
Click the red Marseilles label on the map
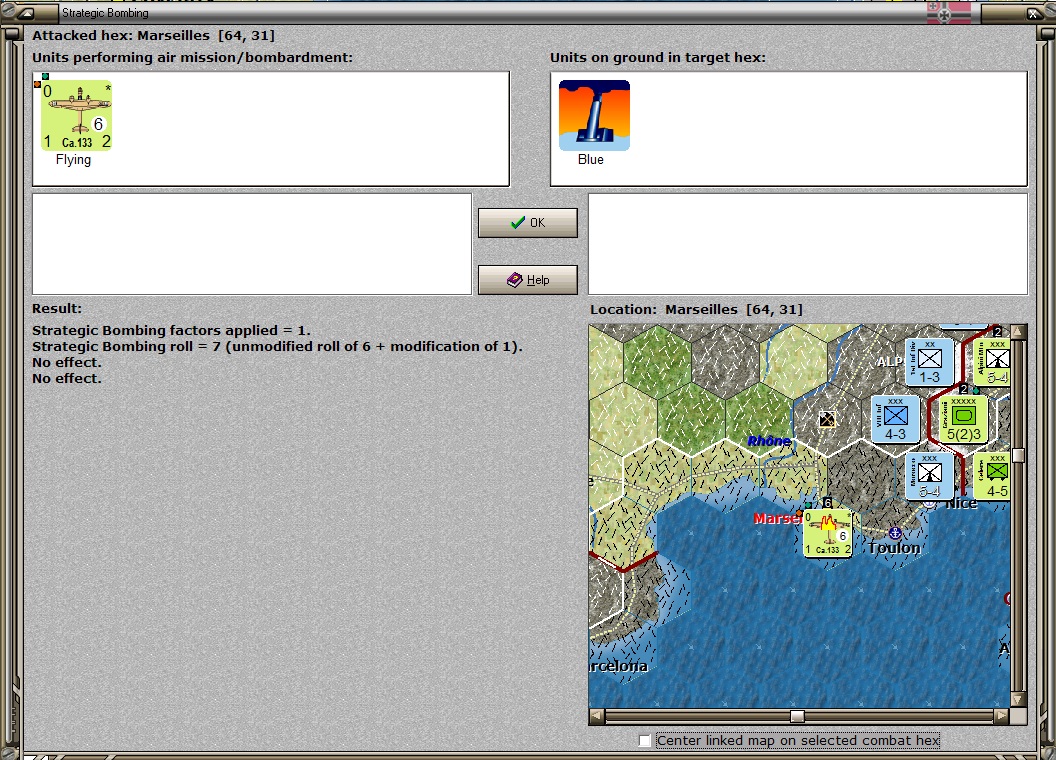(778, 518)
